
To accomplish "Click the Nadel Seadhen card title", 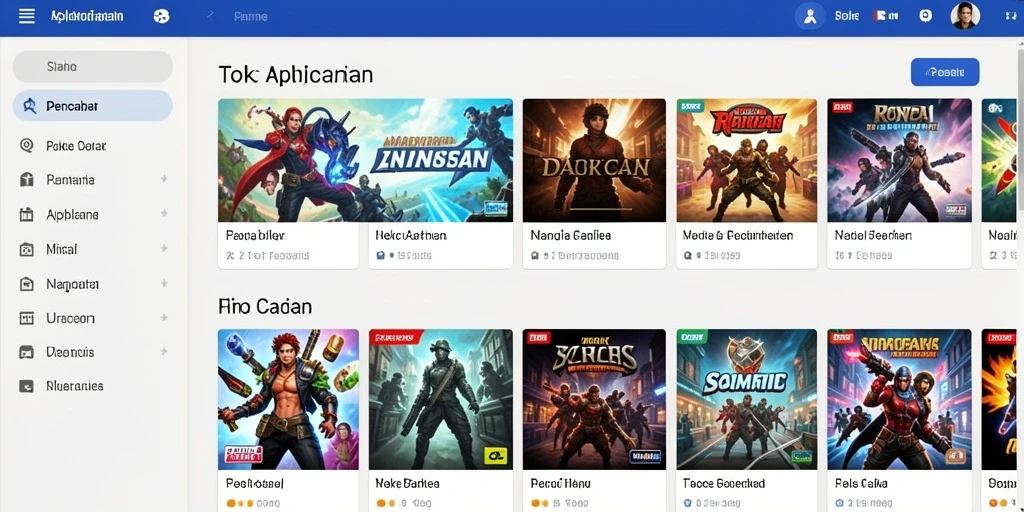I will pyautogui.click(x=873, y=235).
